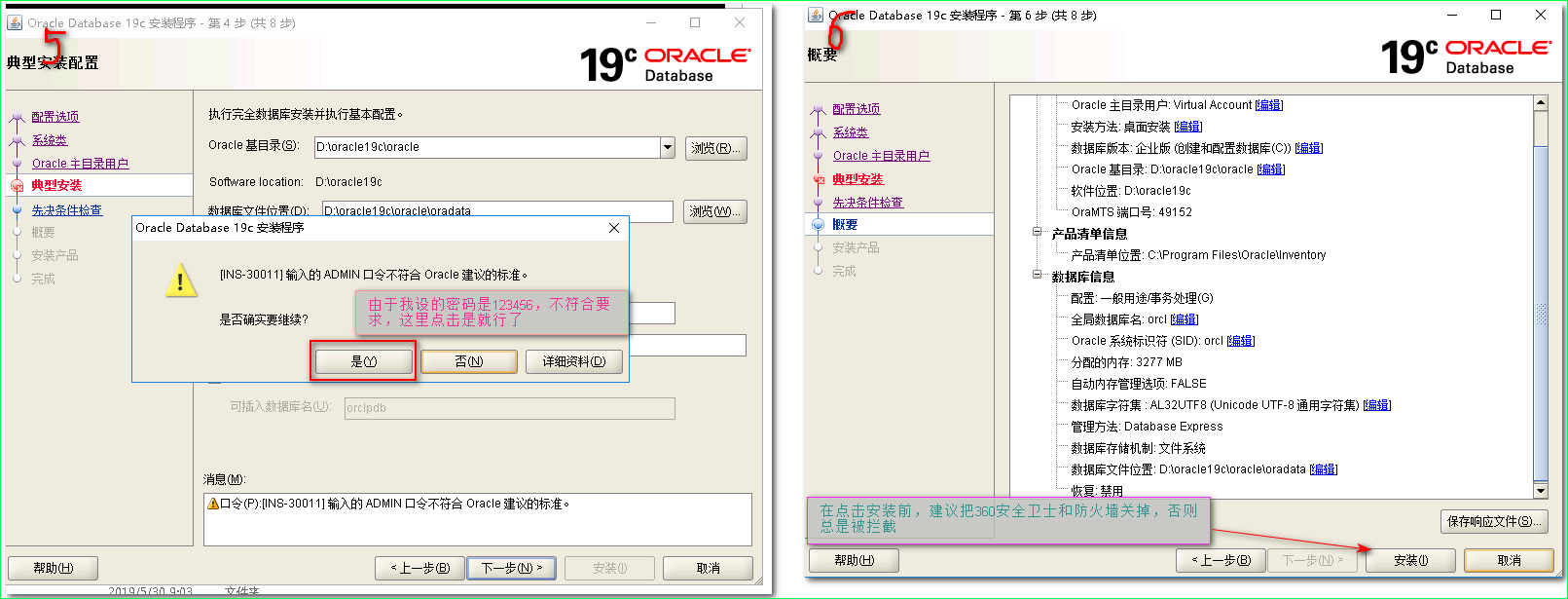Click 取消 in the step 6 window
1568x599 pixels.
pyautogui.click(x=1510, y=560)
